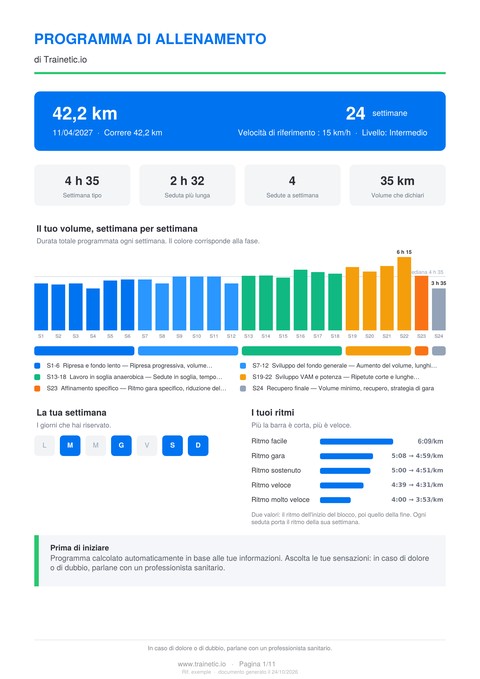480x679 pixels.
Task: Click the green phase strip under S13-S18
Action: 292,351
